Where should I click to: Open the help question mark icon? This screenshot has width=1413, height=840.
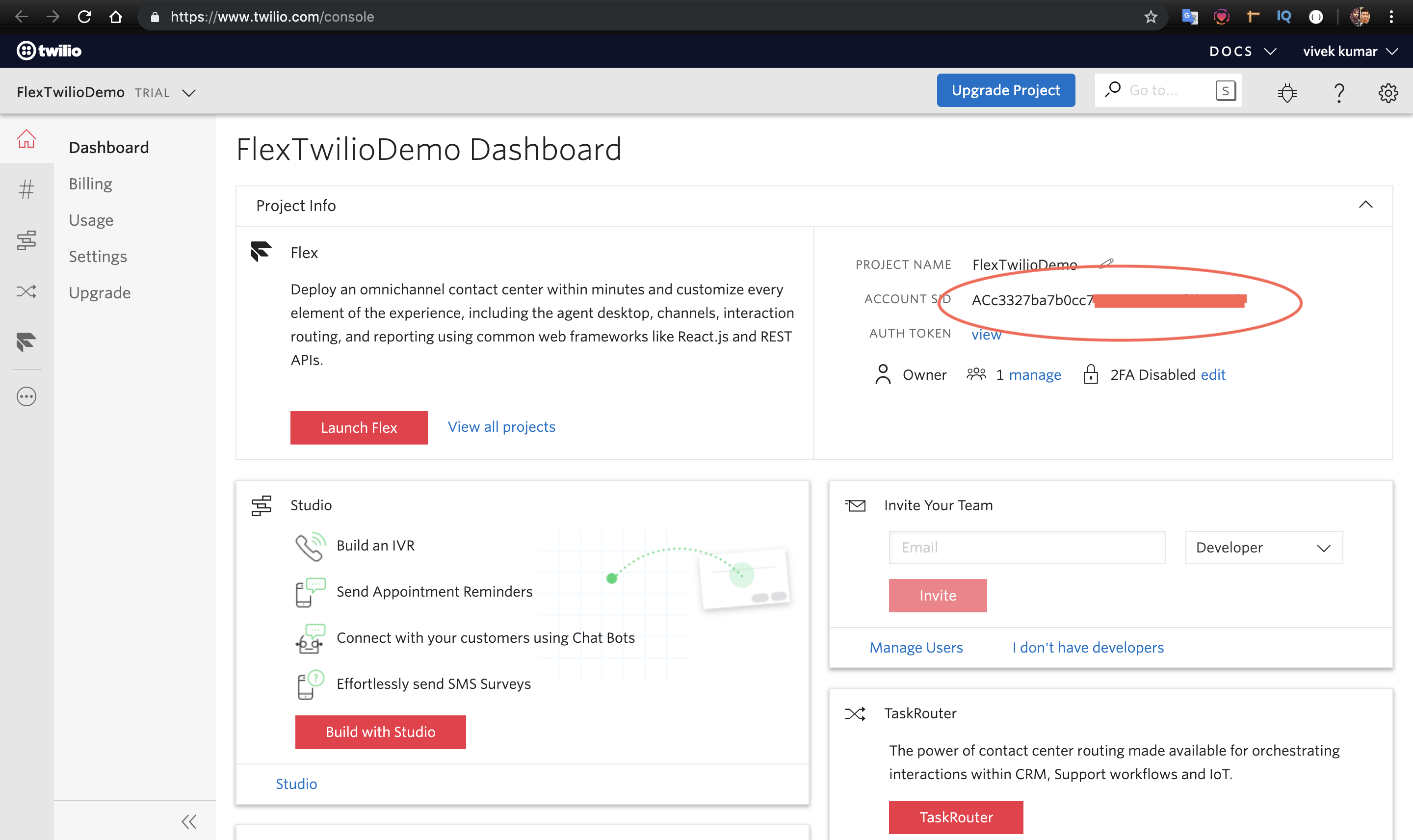[1339, 92]
